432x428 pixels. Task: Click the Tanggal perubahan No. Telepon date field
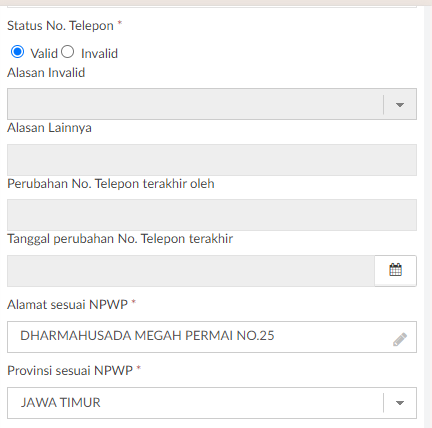coord(191,271)
